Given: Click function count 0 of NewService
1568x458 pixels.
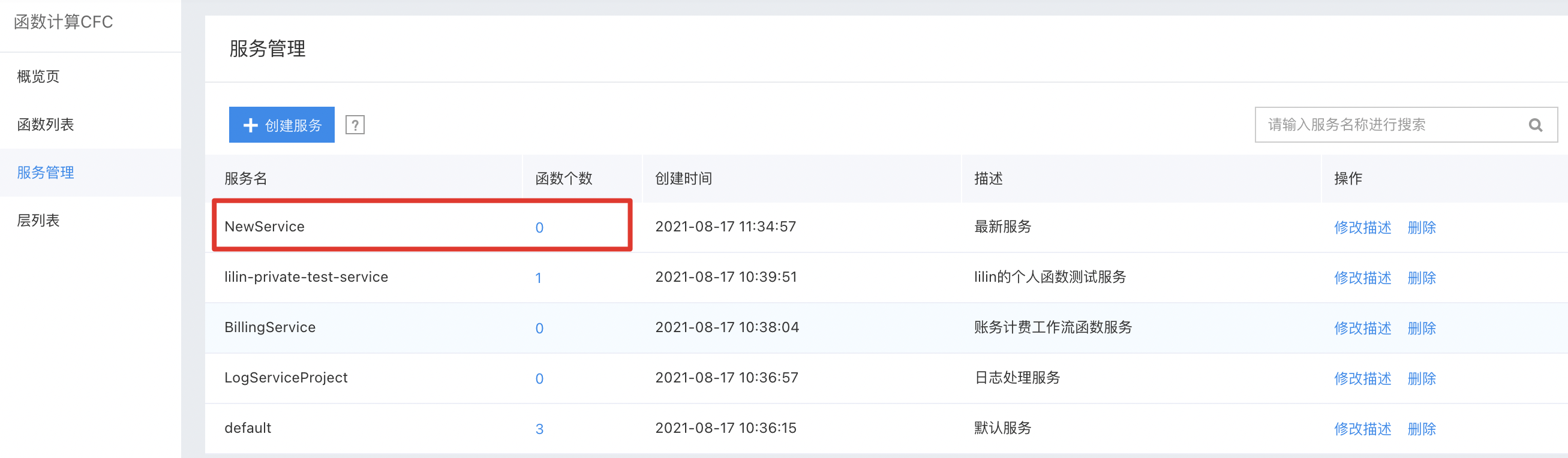Looking at the screenshot, I should point(539,227).
